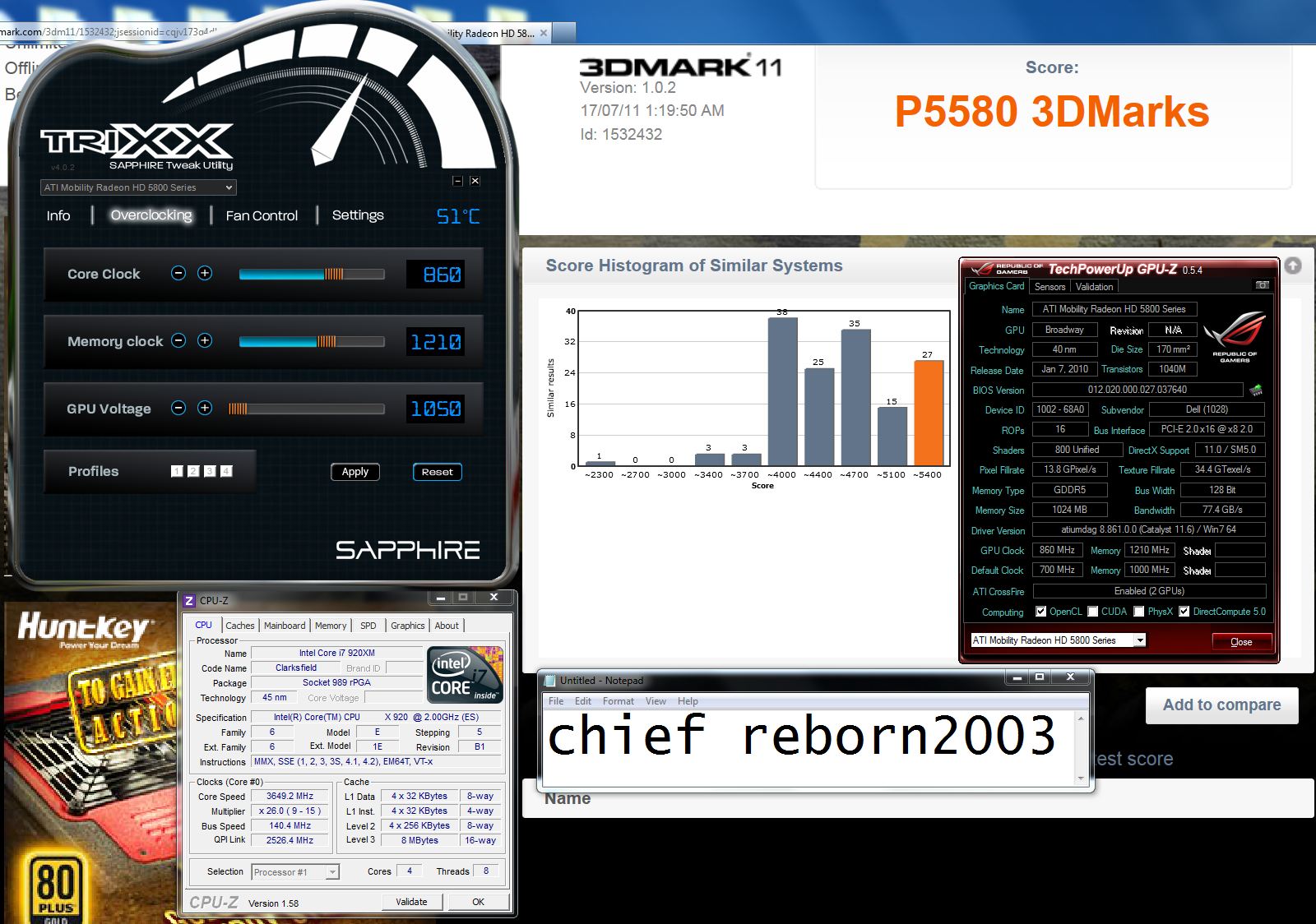The height and width of the screenshot is (924, 1316).
Task: Select TRIXX profile slot 2
Action: pyautogui.click(x=193, y=471)
